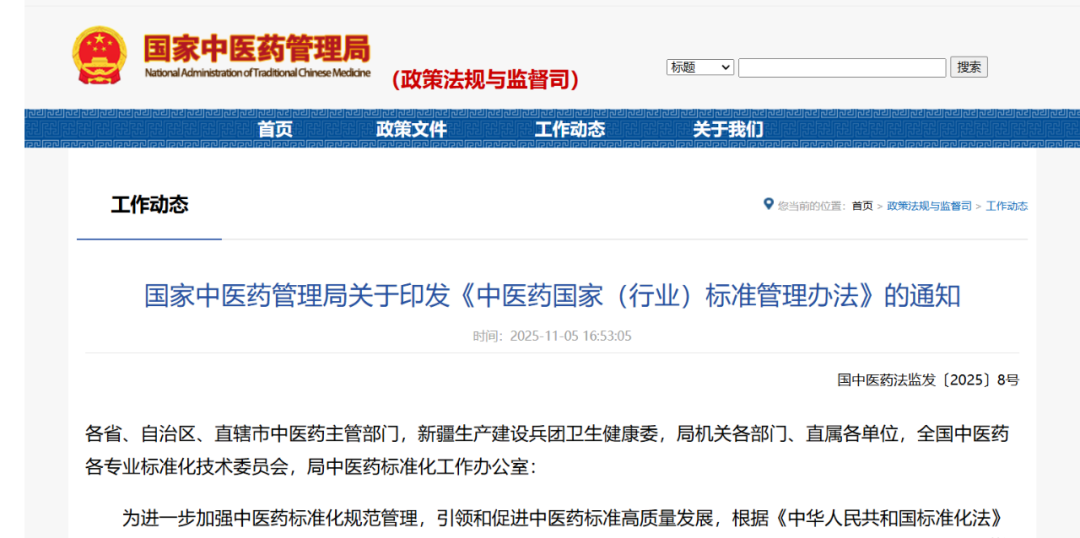The height and width of the screenshot is (538, 1080).
Task: Click the red (政策法规与监督司) department heading
Action: tap(485, 80)
